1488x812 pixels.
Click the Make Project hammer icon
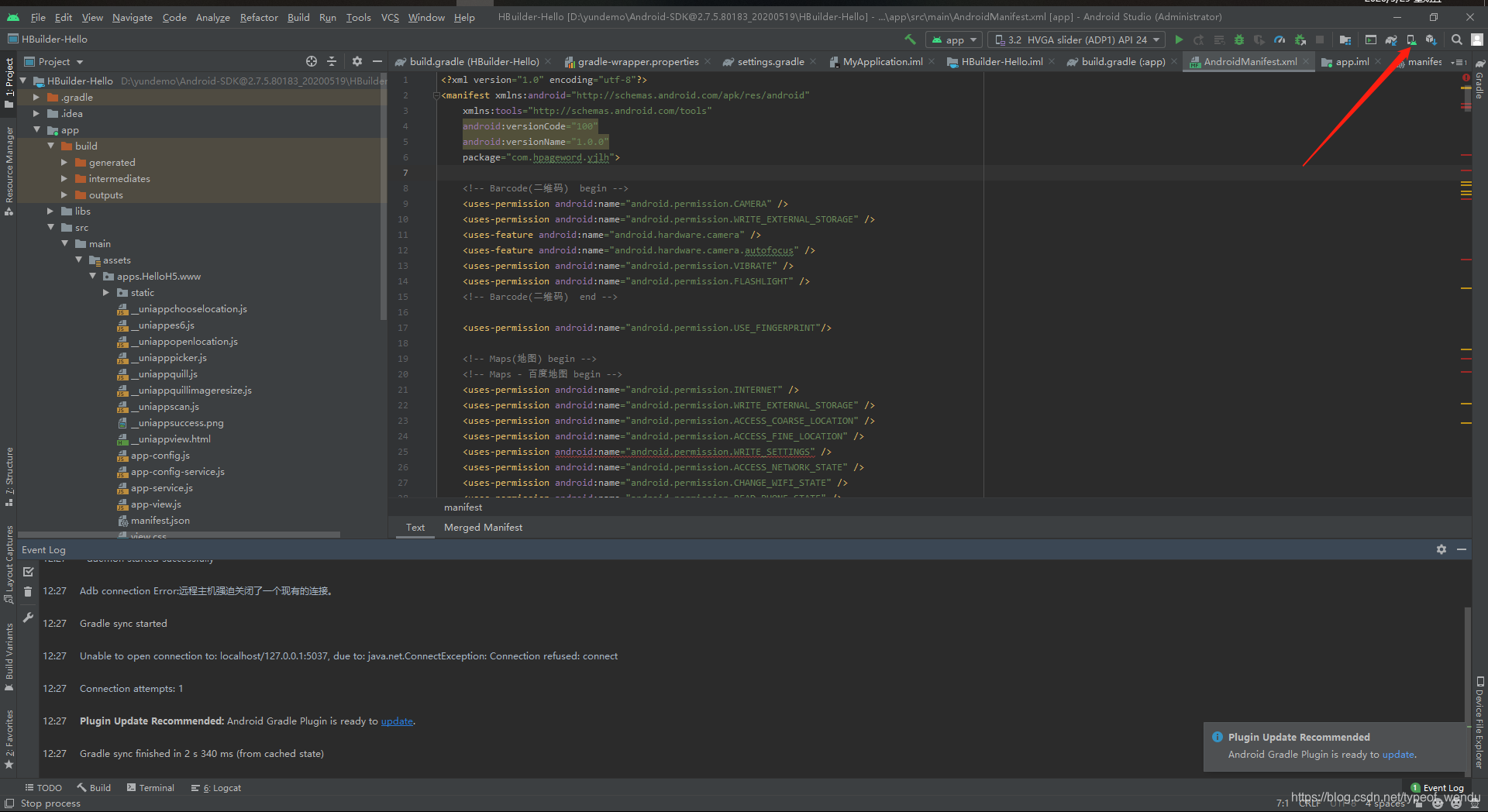[910, 40]
